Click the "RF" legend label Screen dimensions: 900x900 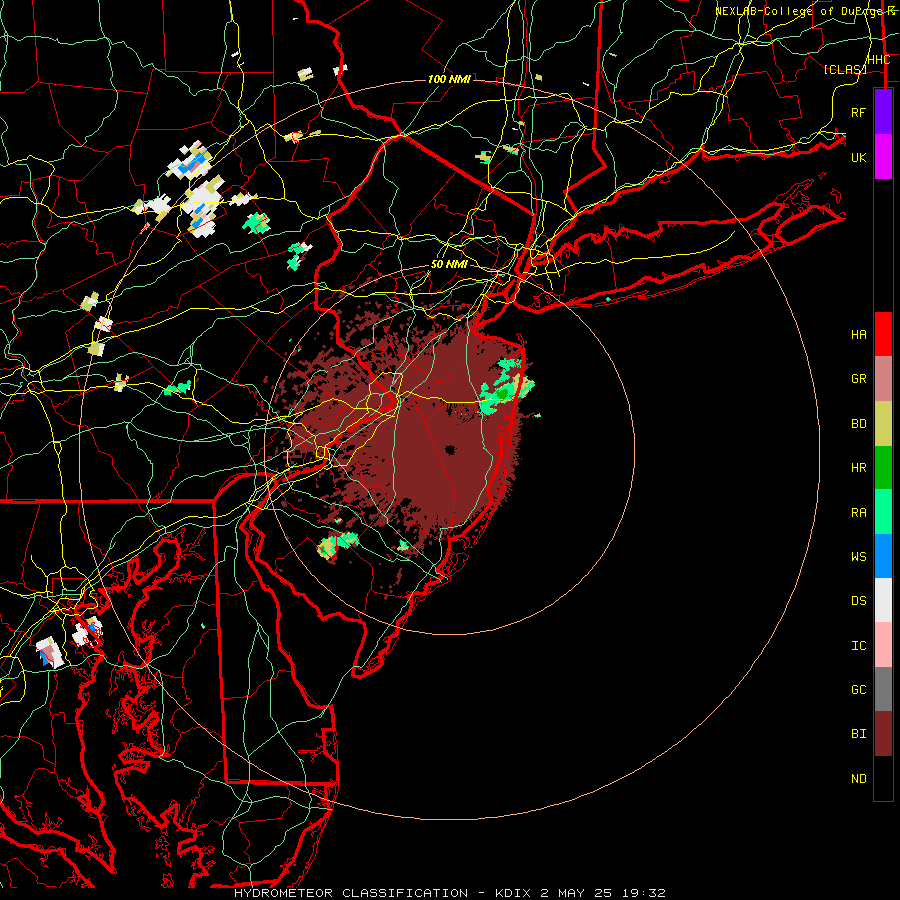(x=858, y=112)
